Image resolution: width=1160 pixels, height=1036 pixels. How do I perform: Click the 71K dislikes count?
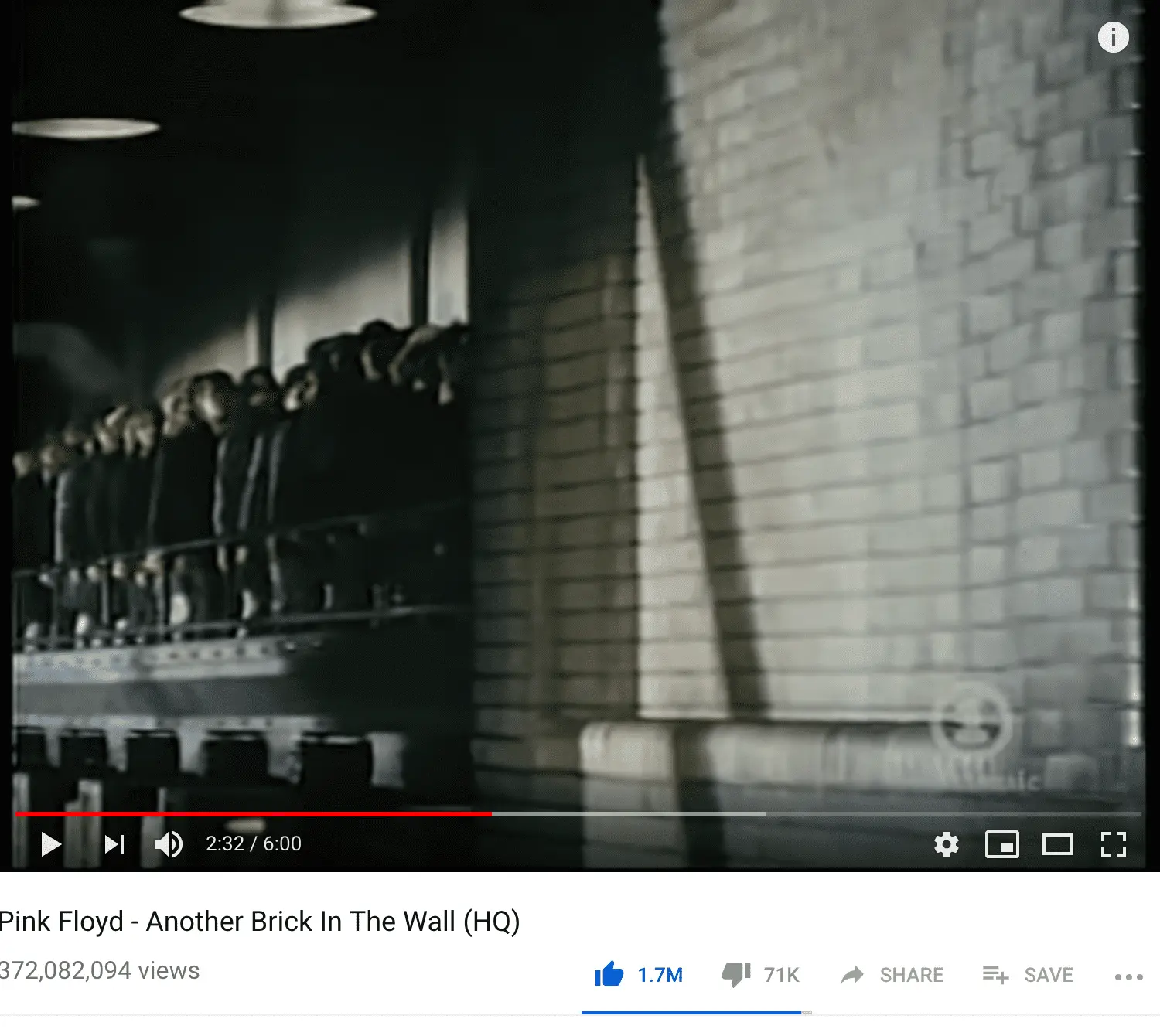point(781,975)
